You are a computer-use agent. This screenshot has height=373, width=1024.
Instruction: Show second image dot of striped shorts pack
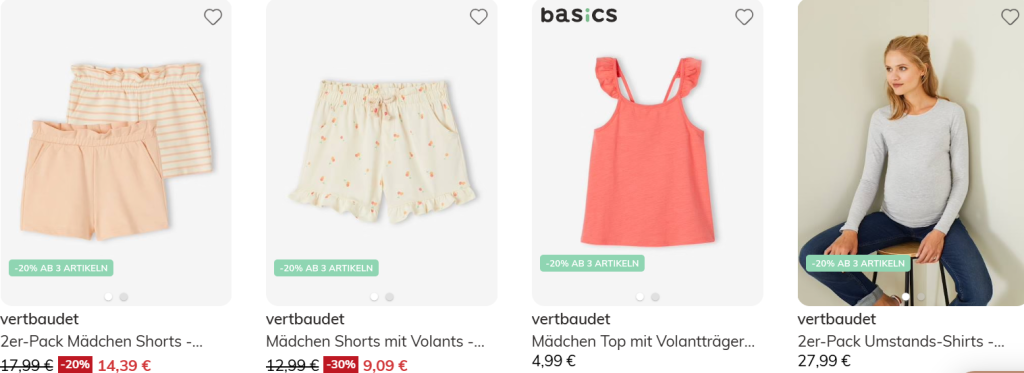tap(124, 297)
